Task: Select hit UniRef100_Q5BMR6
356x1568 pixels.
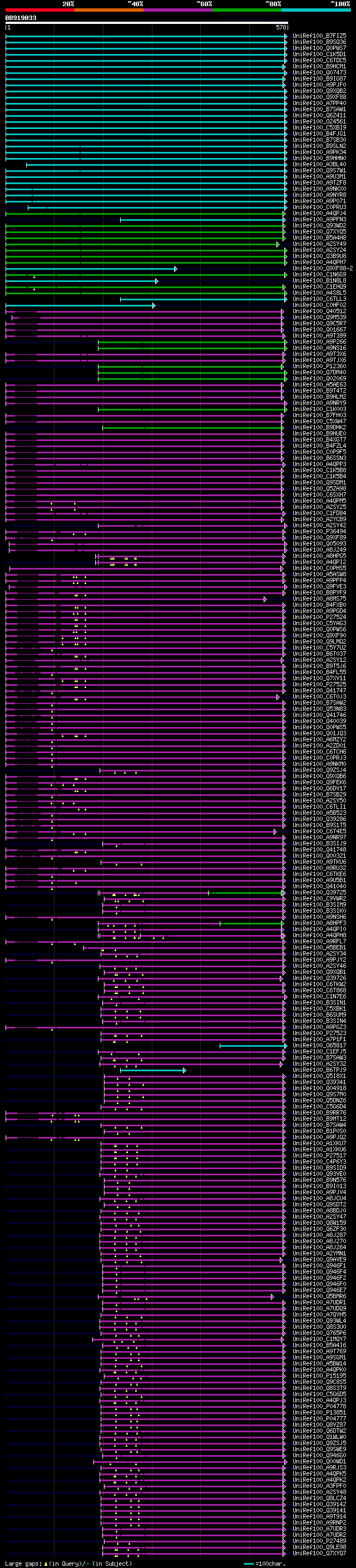Action: [319, 1296]
